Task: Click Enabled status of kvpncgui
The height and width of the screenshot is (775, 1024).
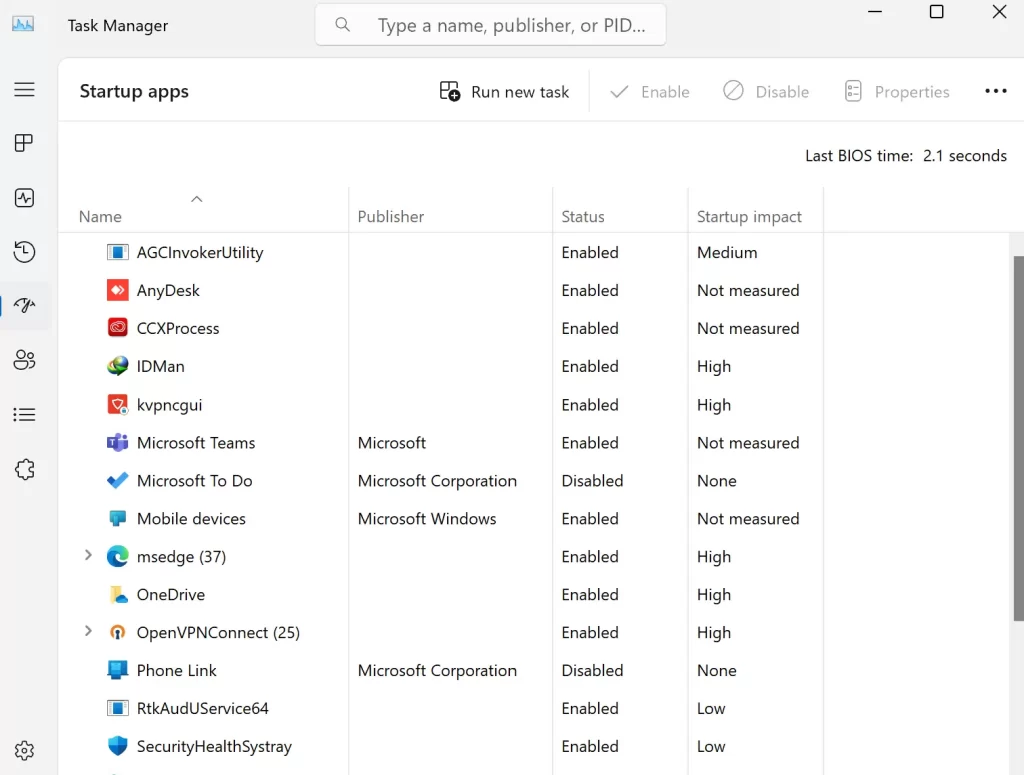Action: (590, 405)
